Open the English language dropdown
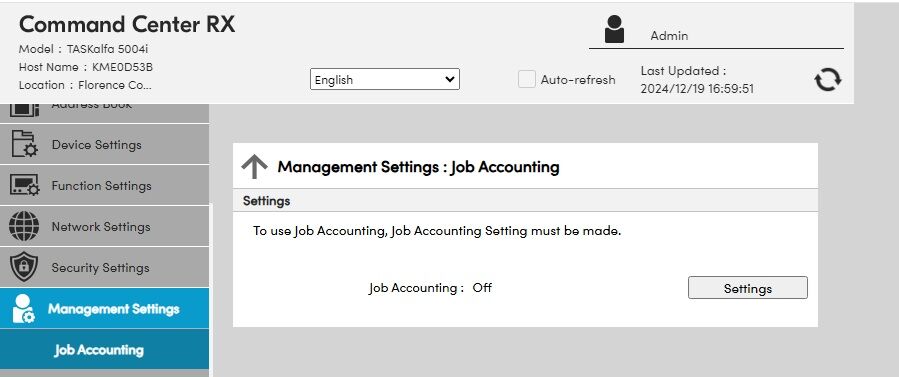The width and height of the screenshot is (899, 377). point(385,80)
